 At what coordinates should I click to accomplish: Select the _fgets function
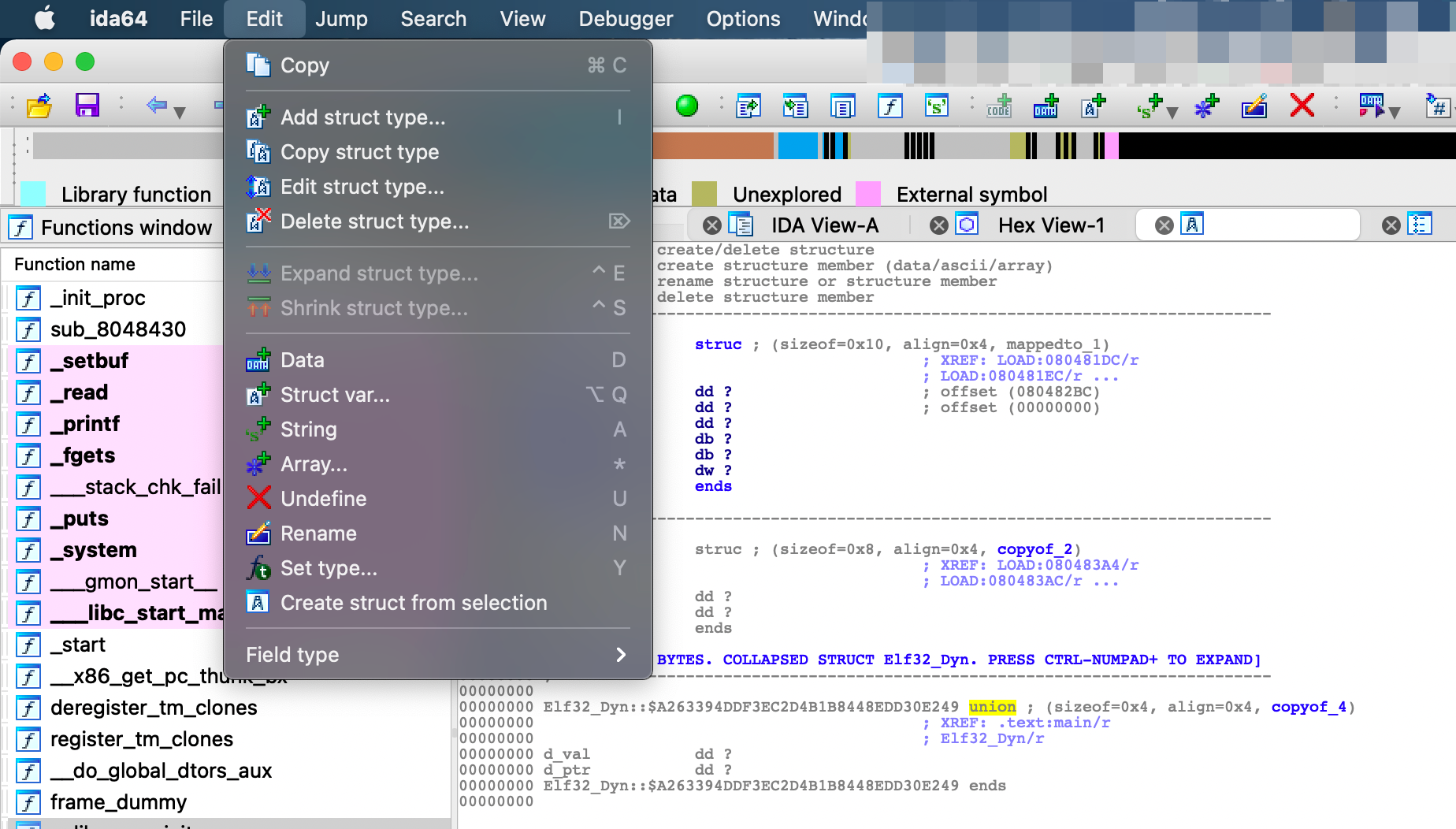(83, 455)
